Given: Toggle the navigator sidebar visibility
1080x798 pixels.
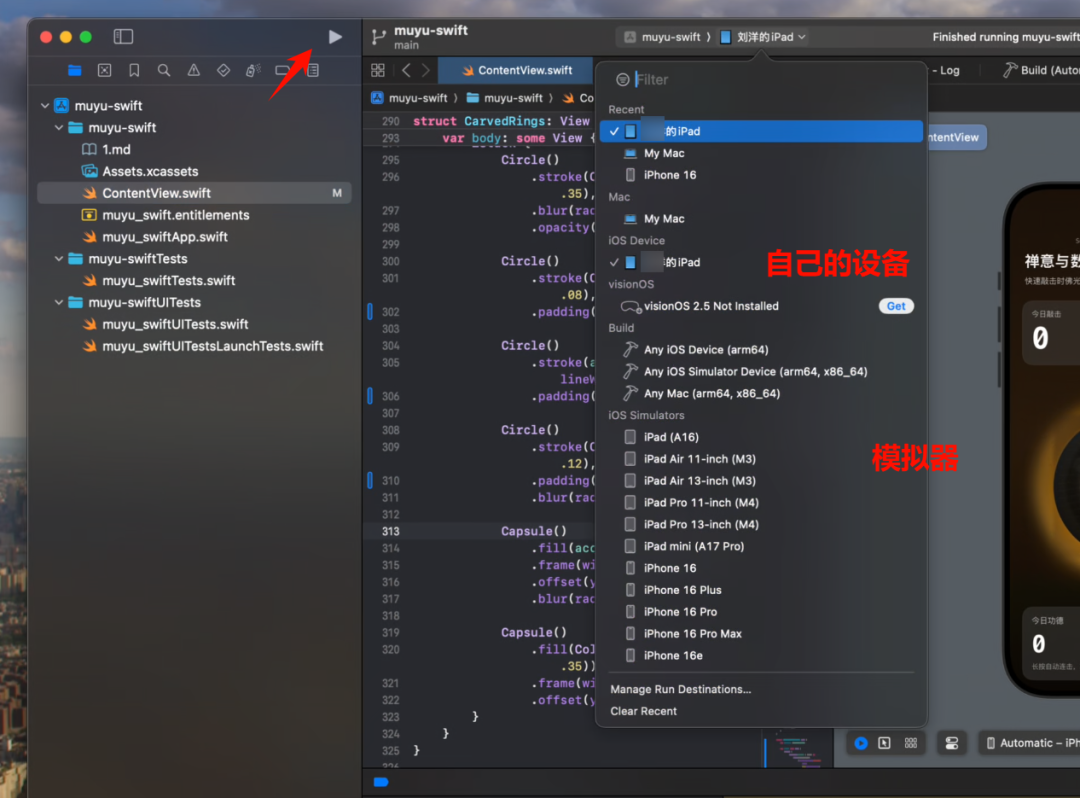Looking at the screenshot, I should click(x=123, y=36).
